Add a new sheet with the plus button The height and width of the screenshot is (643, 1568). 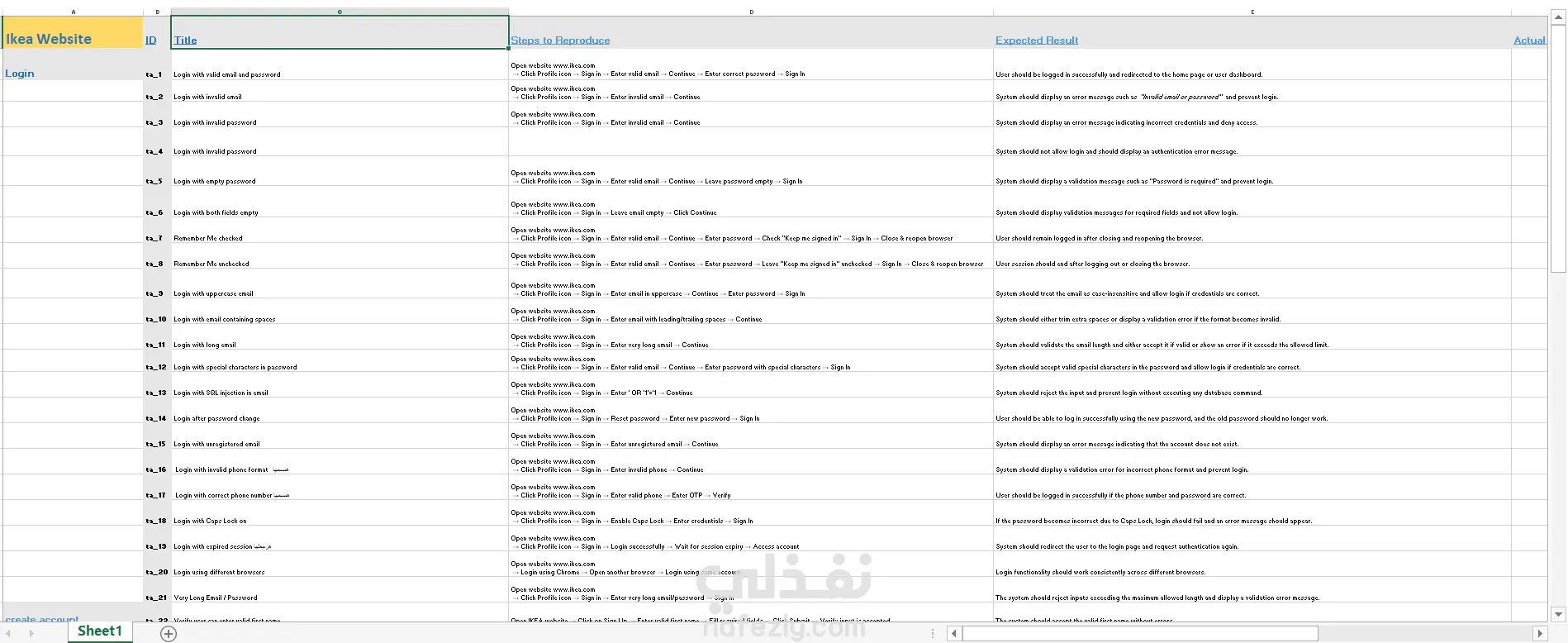pos(169,634)
